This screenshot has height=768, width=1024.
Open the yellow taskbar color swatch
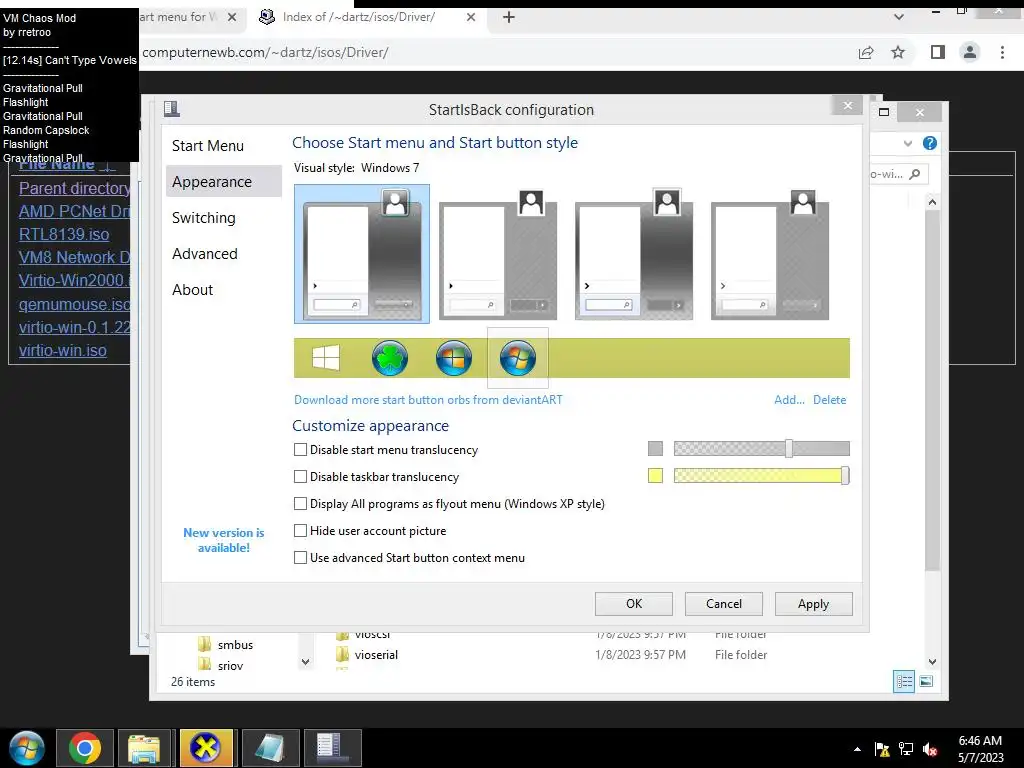(x=655, y=475)
